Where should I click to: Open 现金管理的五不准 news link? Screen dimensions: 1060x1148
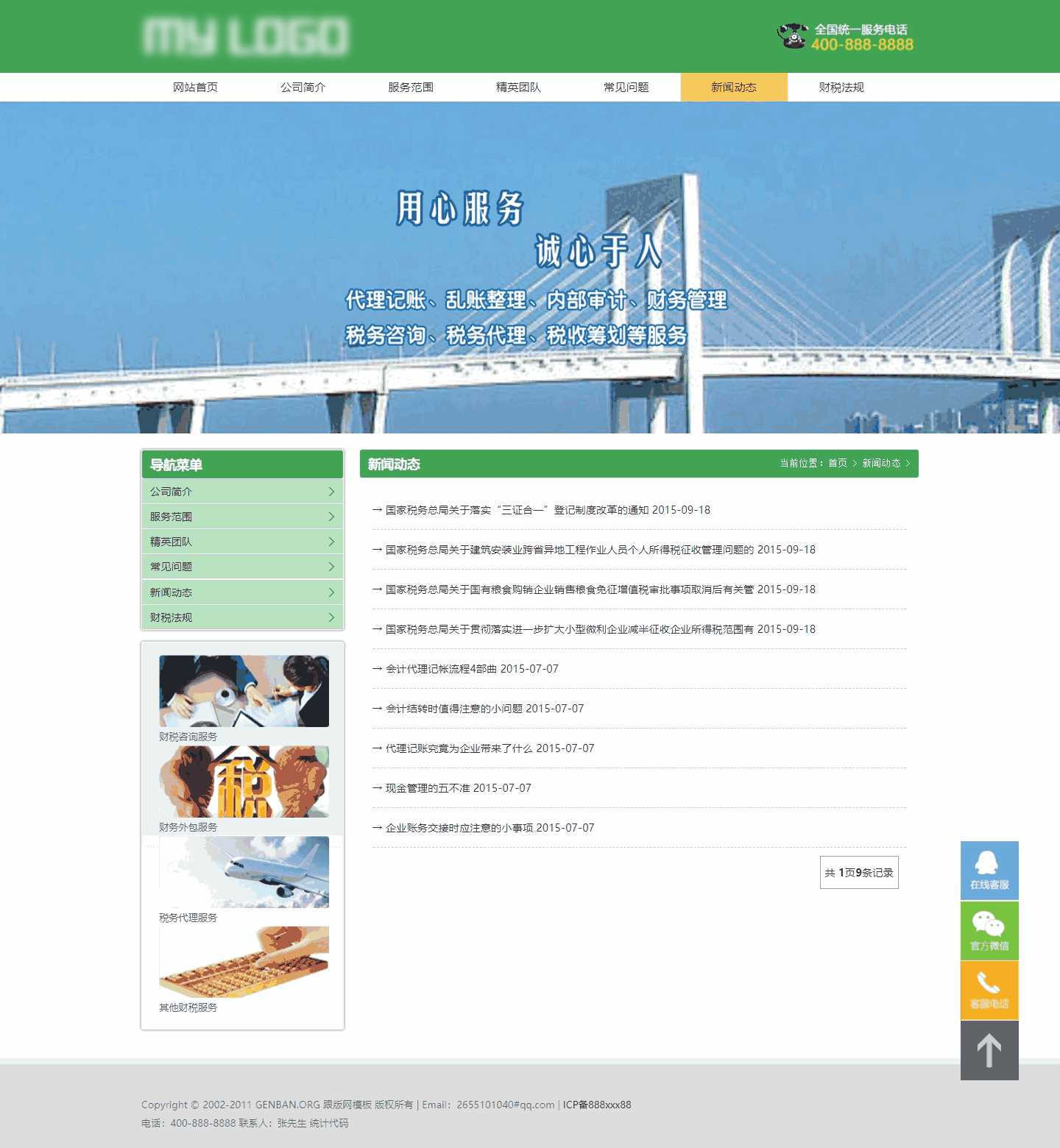point(428,788)
